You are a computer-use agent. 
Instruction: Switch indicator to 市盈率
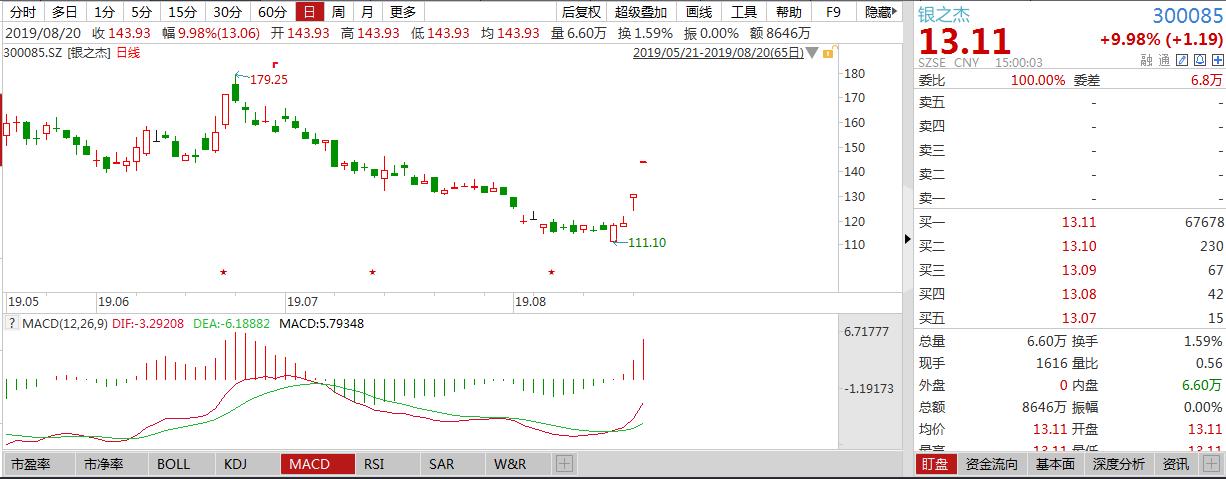pyautogui.click(x=30, y=464)
